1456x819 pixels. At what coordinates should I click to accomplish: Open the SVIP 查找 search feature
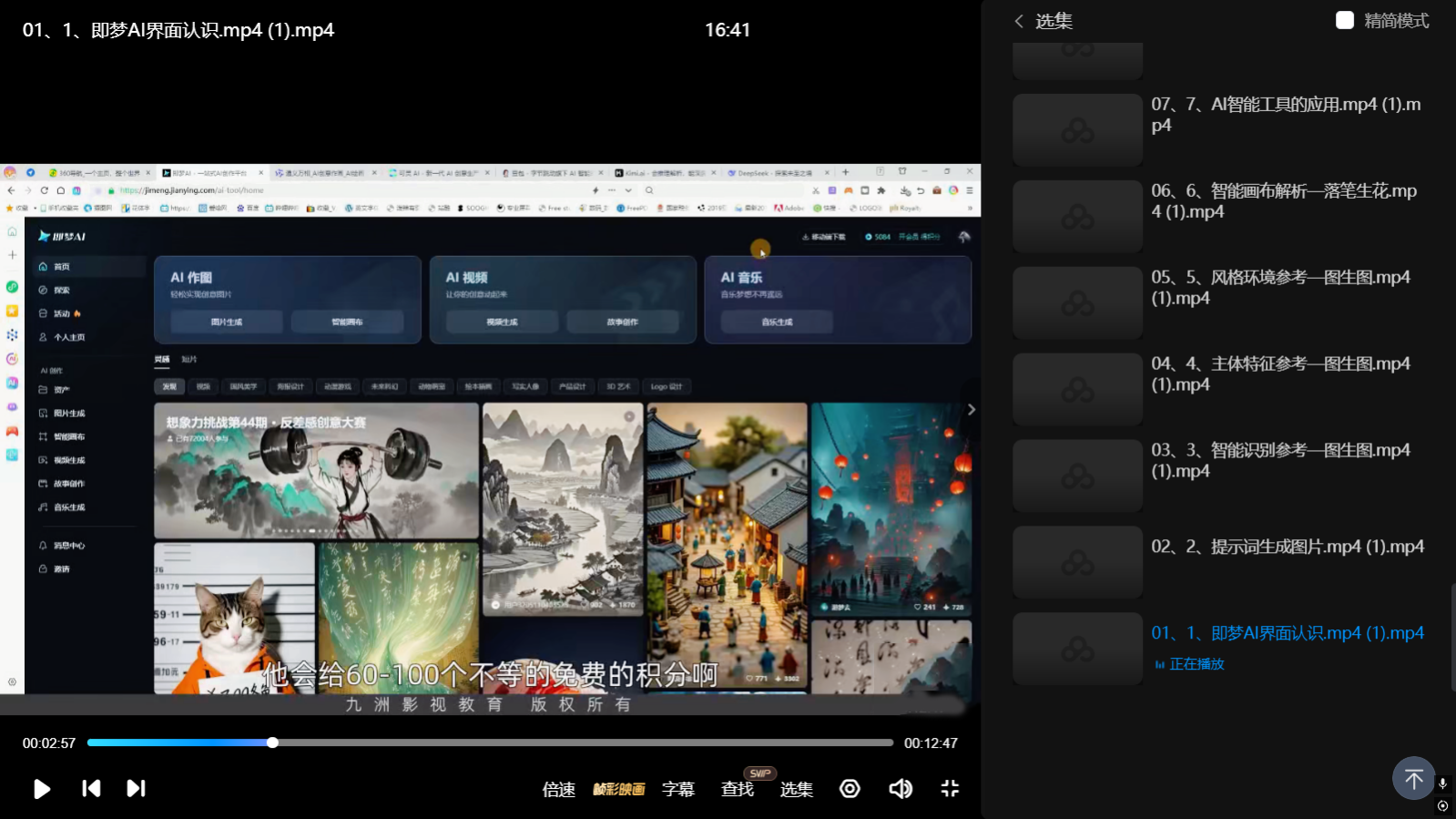pyautogui.click(x=738, y=789)
